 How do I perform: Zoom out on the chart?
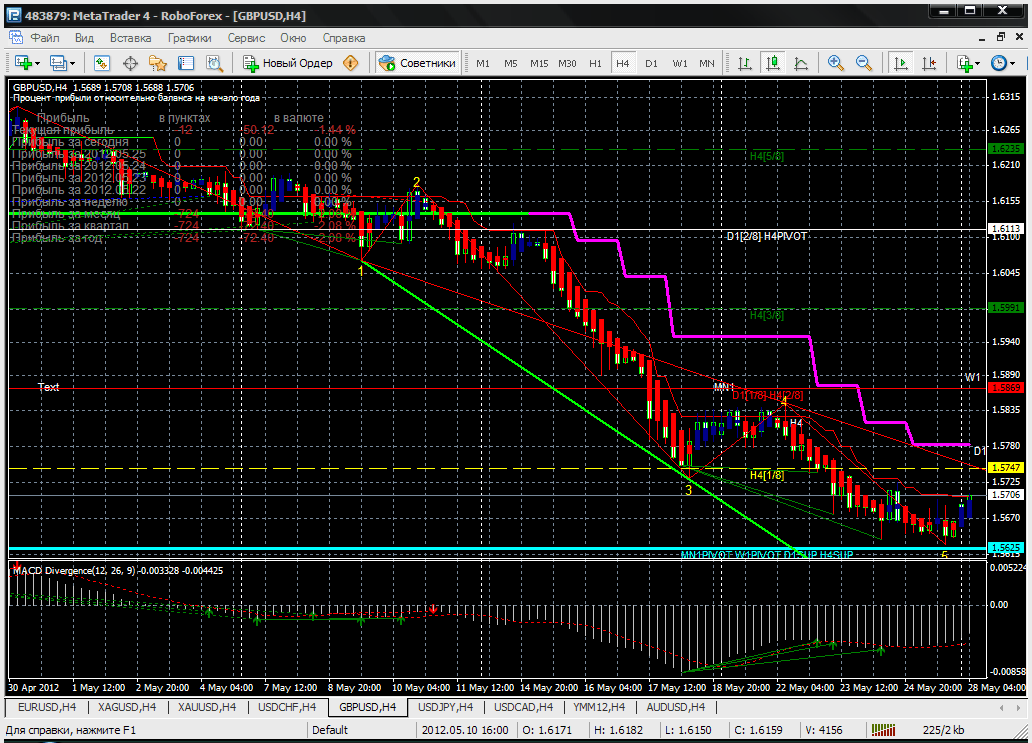(863, 63)
